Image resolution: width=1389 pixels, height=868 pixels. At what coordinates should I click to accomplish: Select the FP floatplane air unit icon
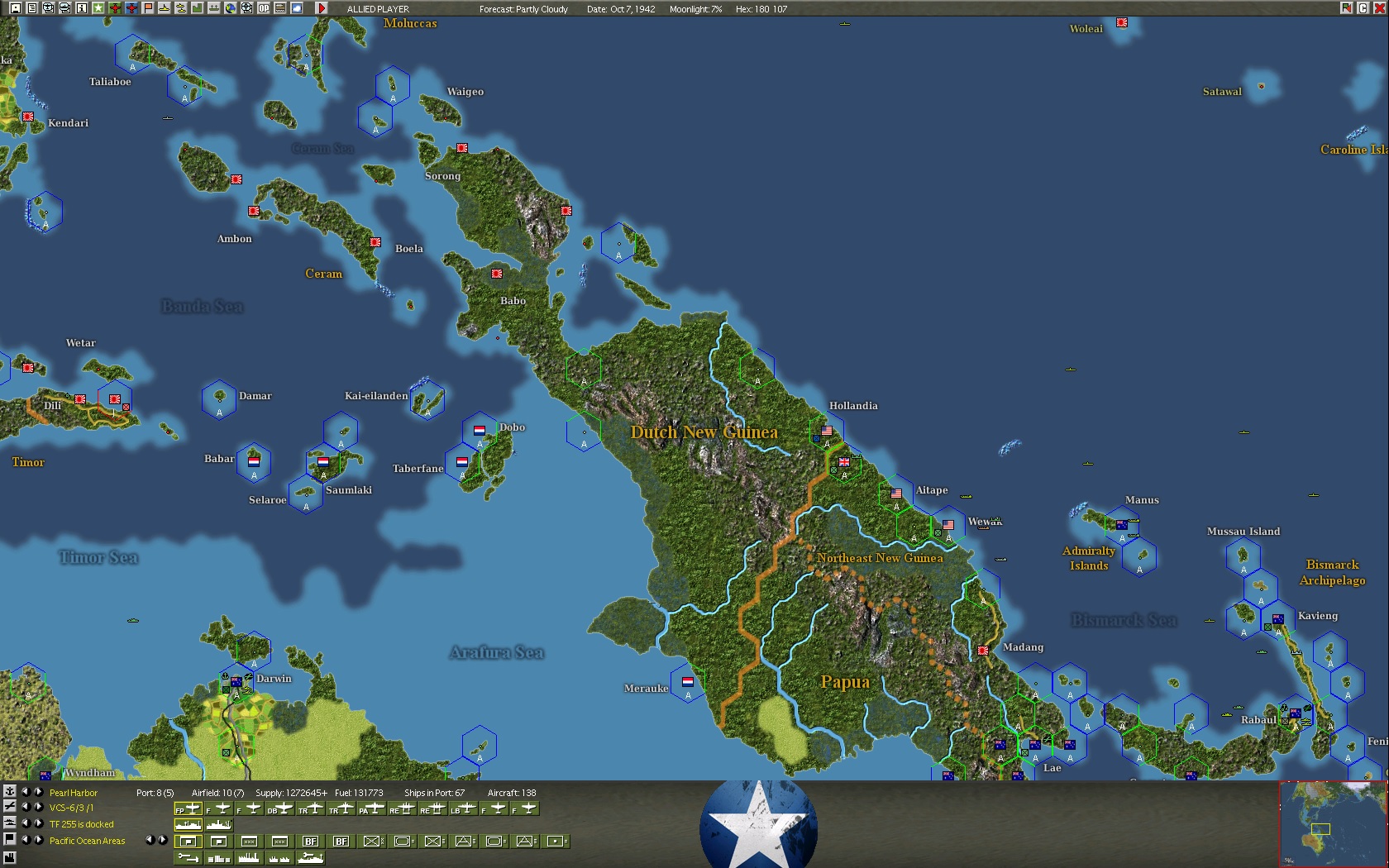coord(189,808)
